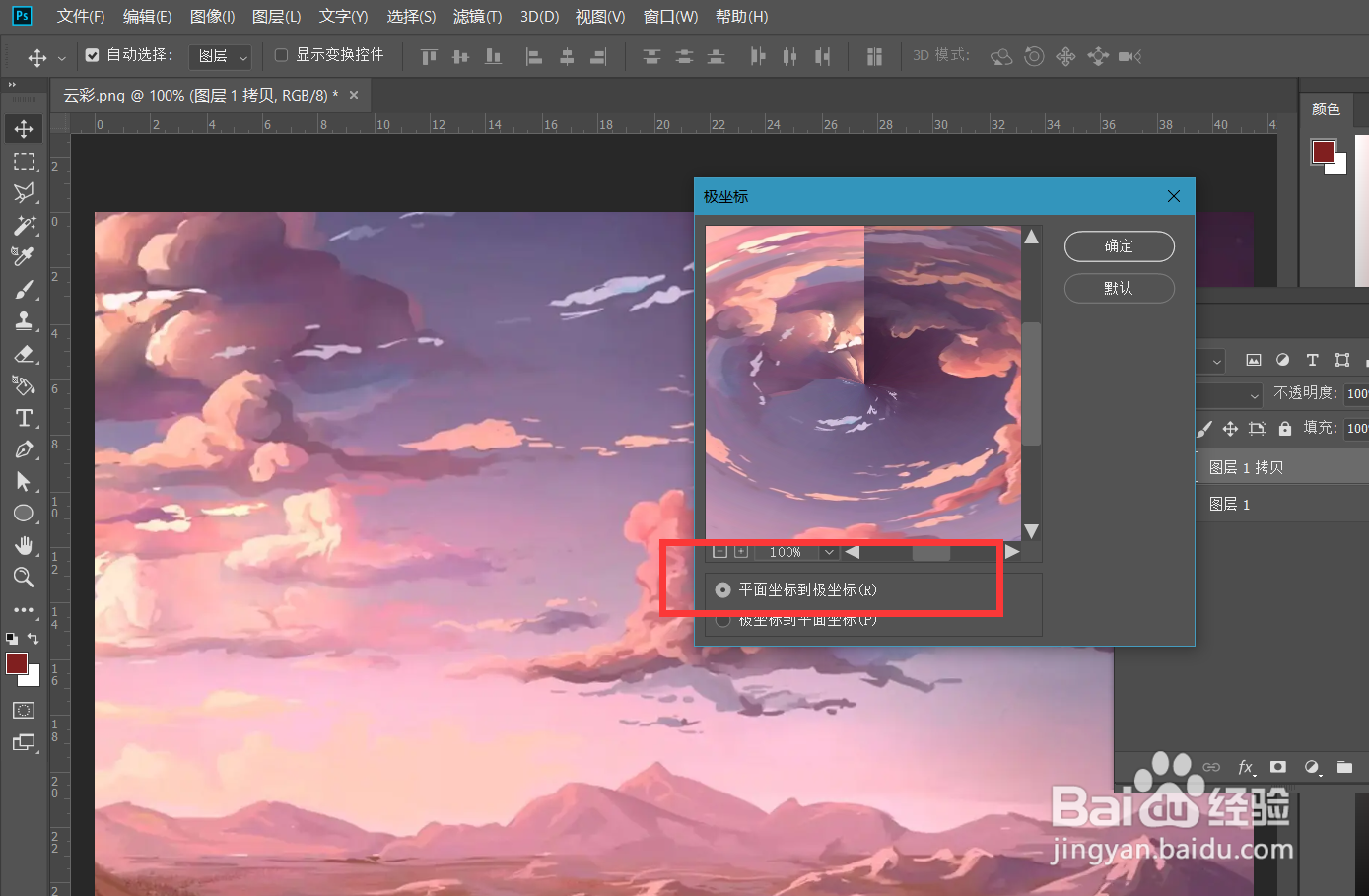Select the Type tool
Screen dimensions: 1369x896
(x=24, y=418)
